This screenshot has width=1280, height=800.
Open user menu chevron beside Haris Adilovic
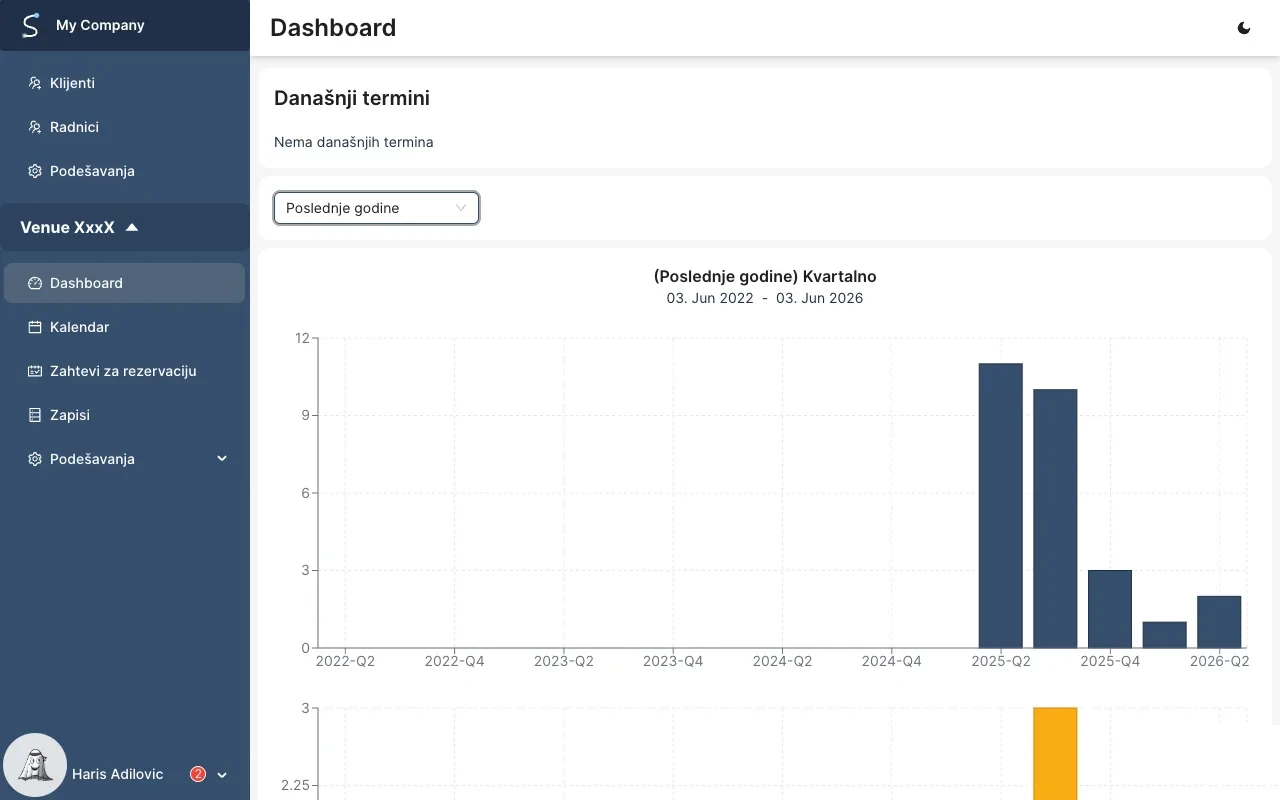(222, 775)
